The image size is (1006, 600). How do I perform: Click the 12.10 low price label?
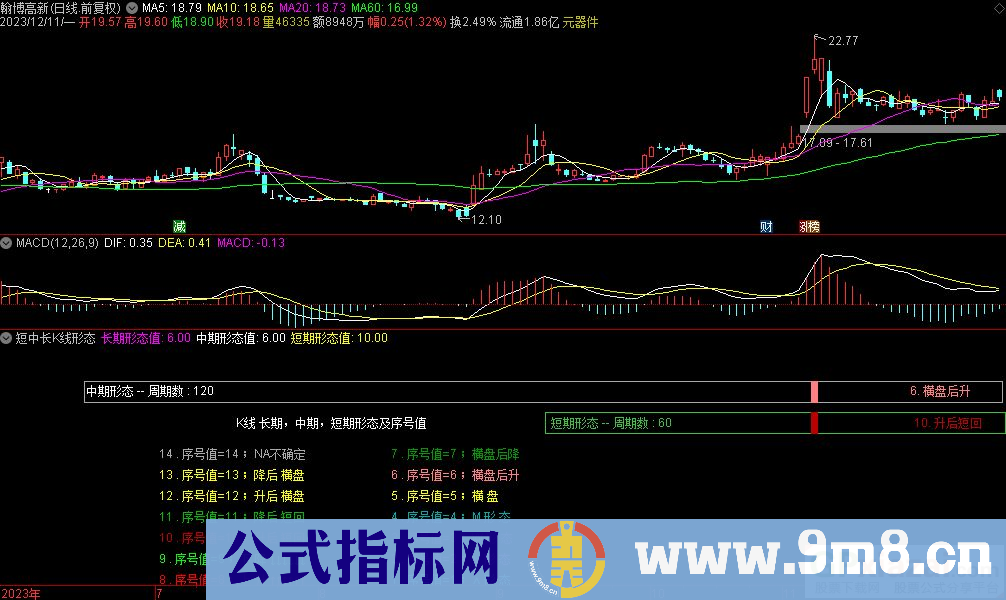(x=486, y=219)
